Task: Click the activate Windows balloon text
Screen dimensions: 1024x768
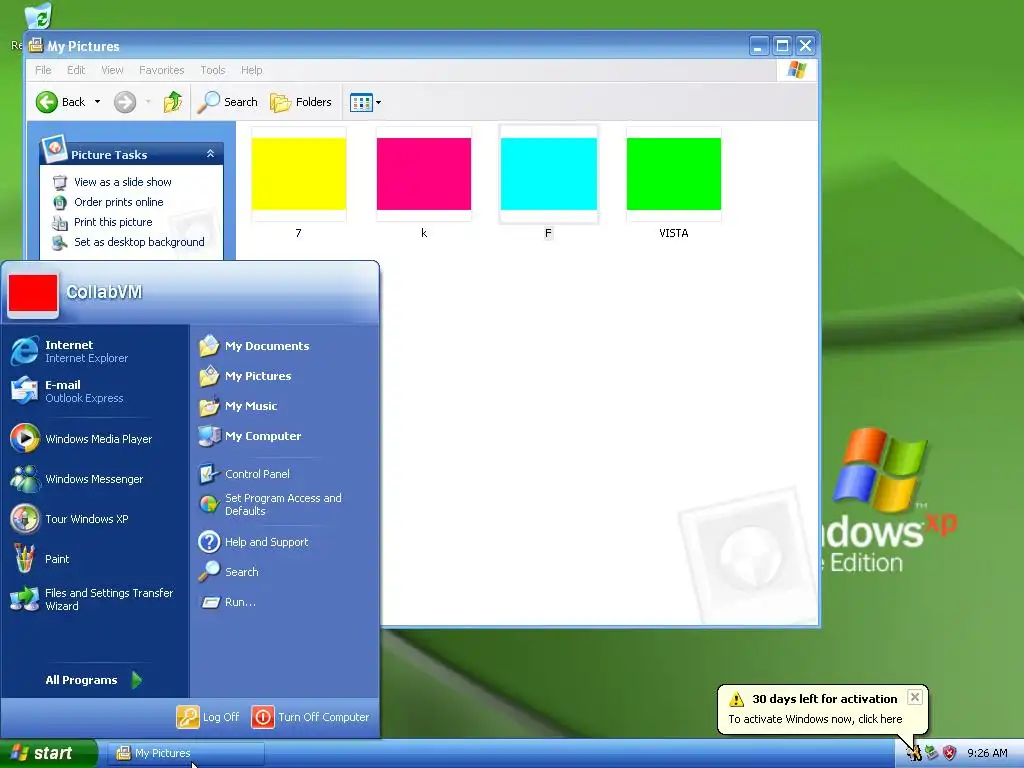Action: coord(815,719)
